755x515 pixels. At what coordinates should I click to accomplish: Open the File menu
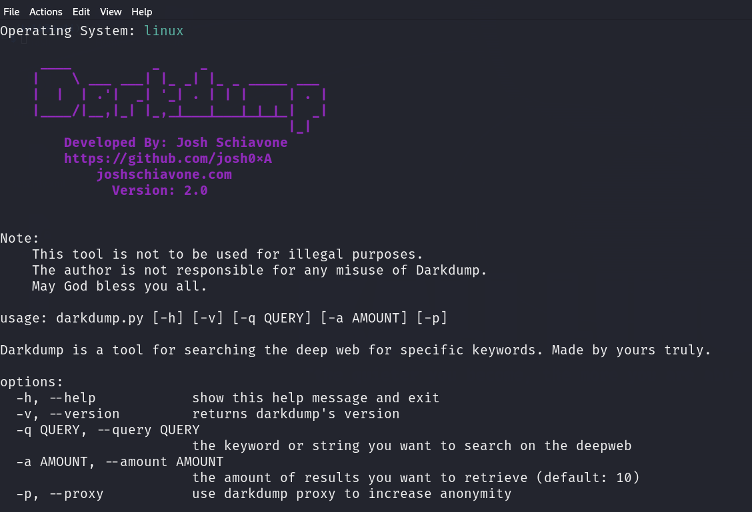pyautogui.click(x=11, y=12)
